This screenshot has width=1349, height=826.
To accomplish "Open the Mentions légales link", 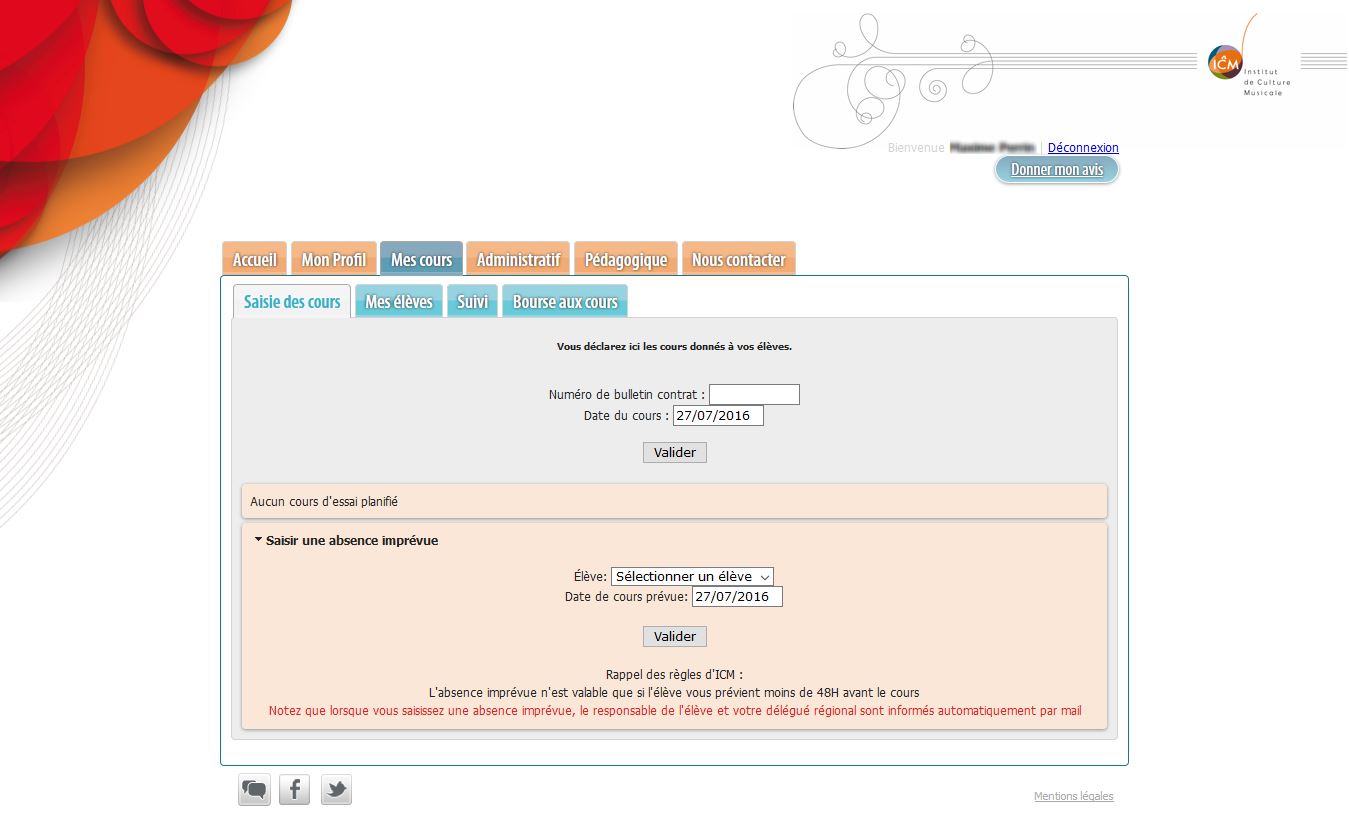I will click(1073, 797).
